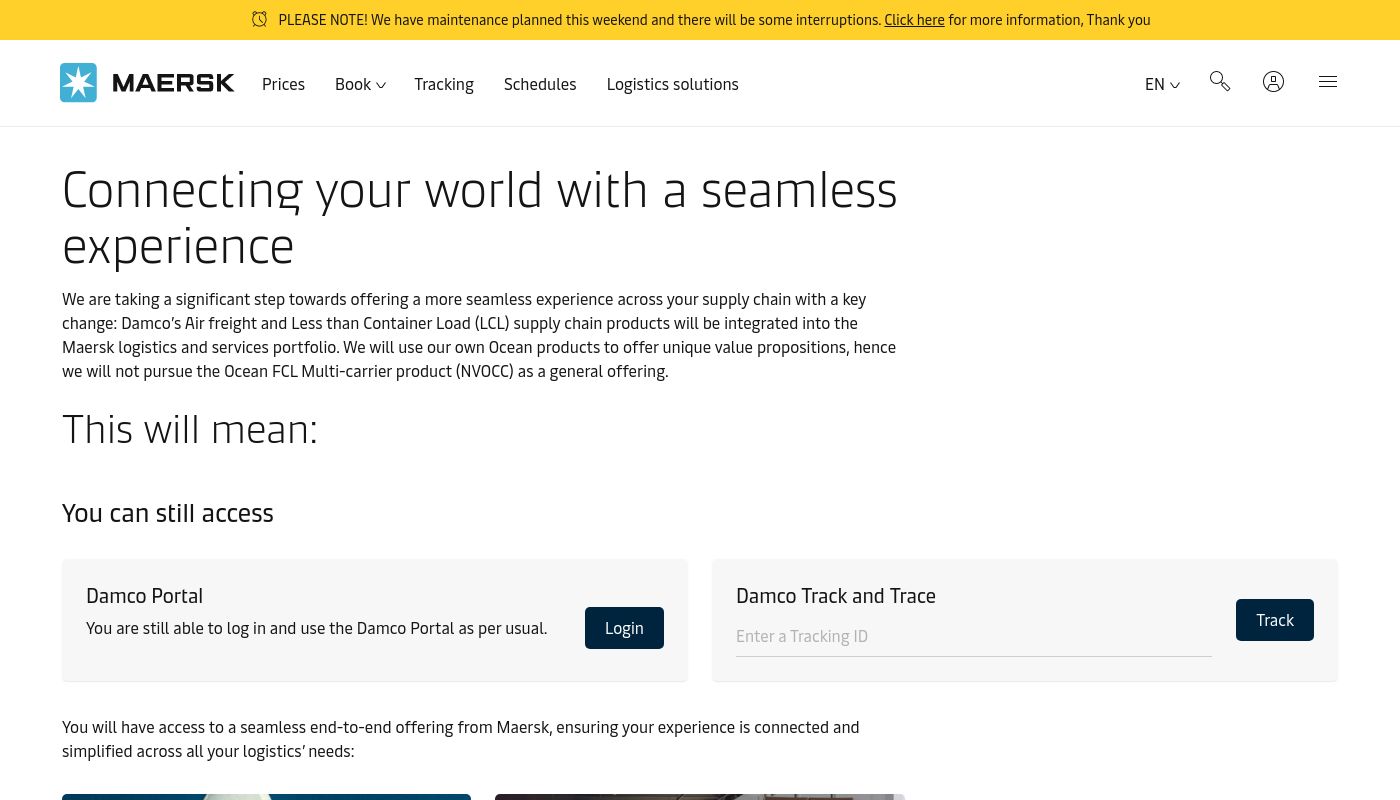
Task: Expand the EN language dropdown
Action: (x=1162, y=84)
